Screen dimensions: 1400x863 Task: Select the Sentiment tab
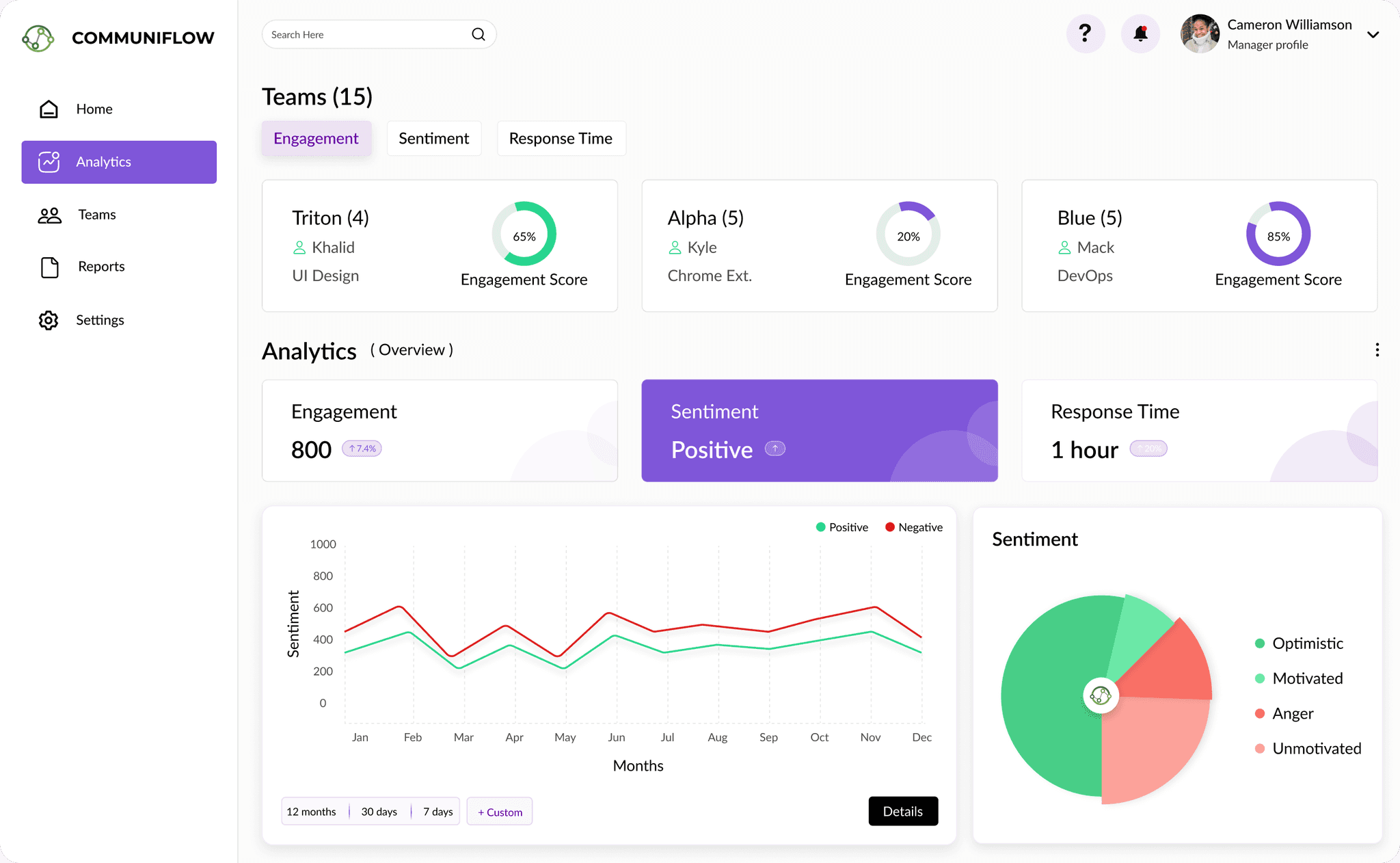[434, 138]
